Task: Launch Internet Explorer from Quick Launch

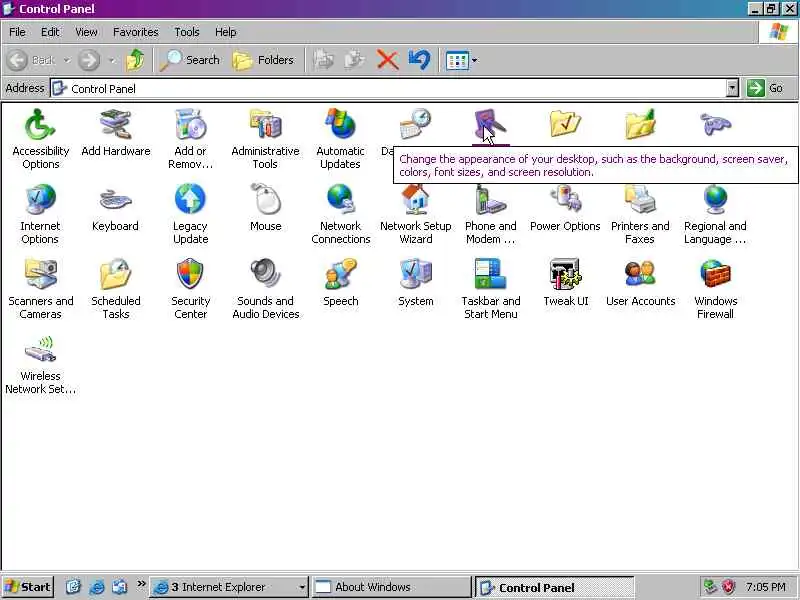Action: tap(96, 587)
